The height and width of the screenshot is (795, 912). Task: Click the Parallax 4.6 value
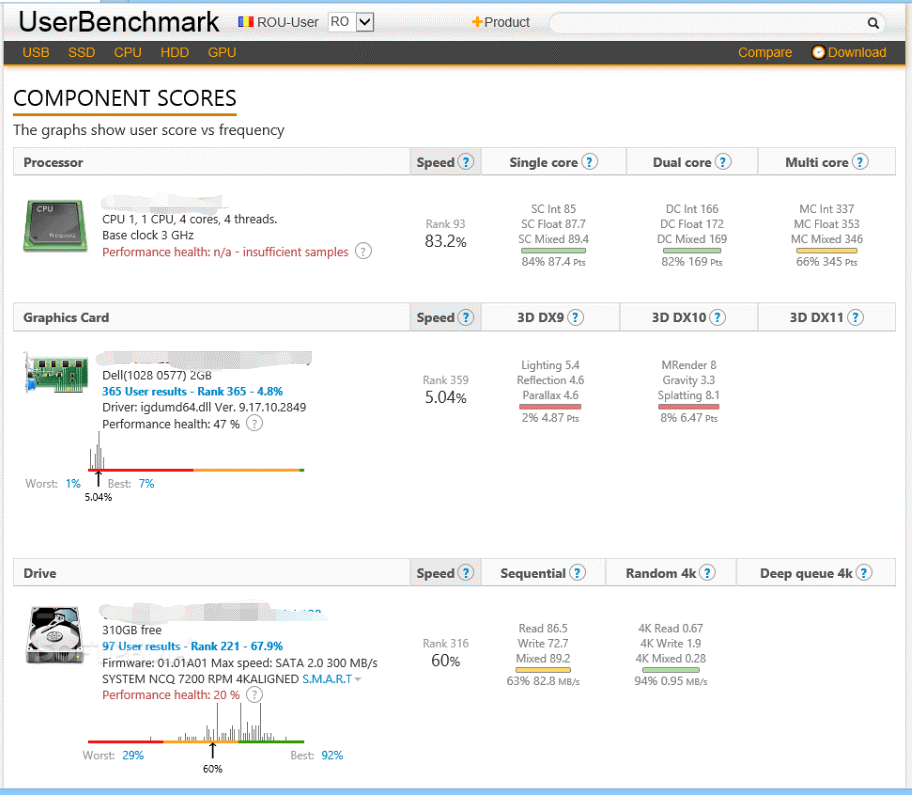coord(550,395)
